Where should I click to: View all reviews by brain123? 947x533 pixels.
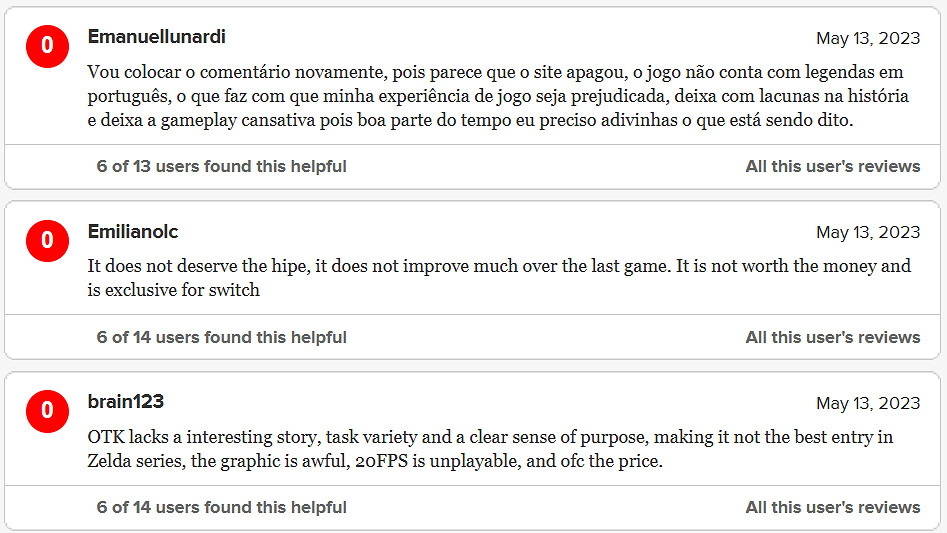[x=832, y=507]
